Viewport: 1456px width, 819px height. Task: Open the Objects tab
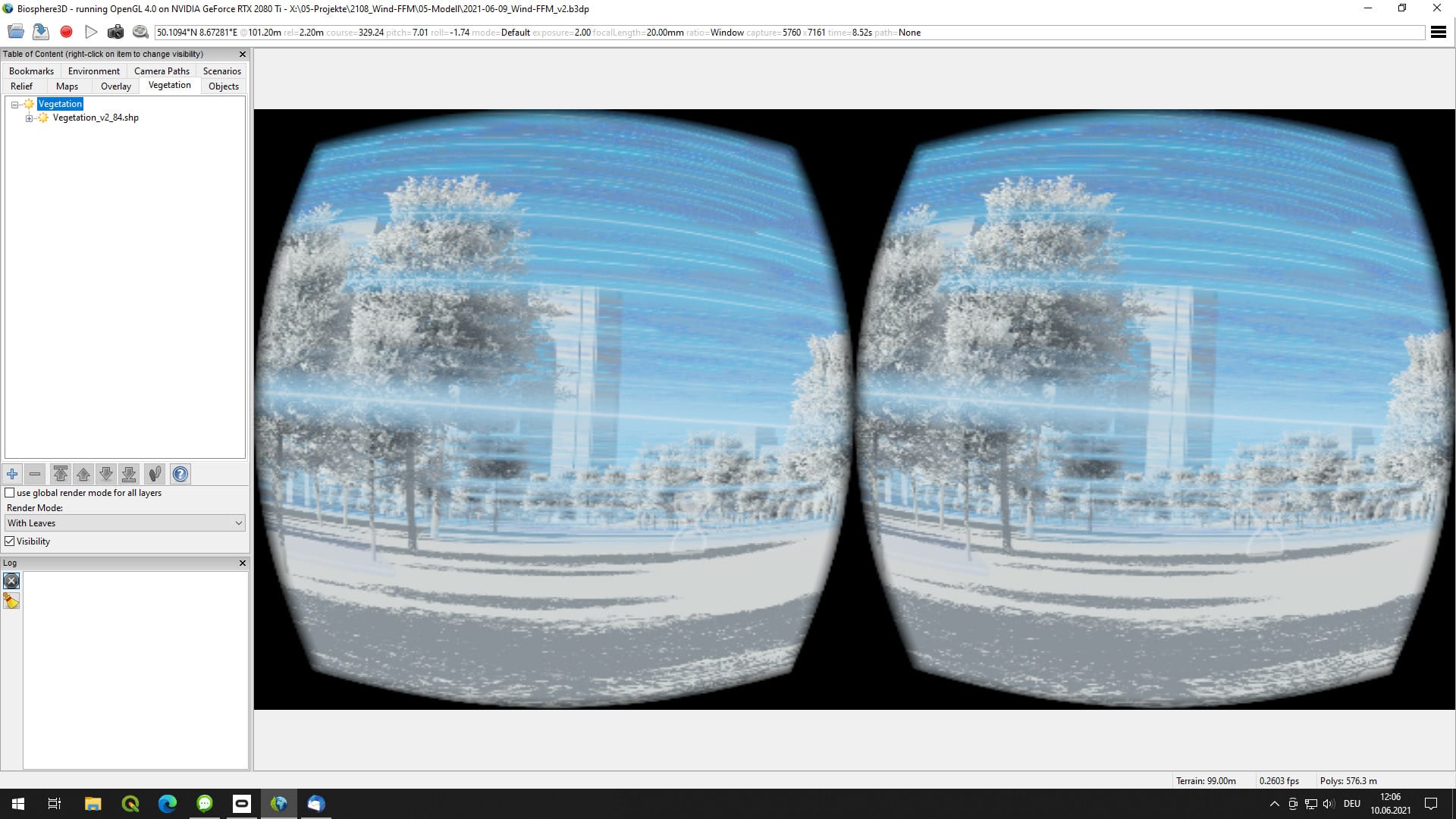point(224,86)
